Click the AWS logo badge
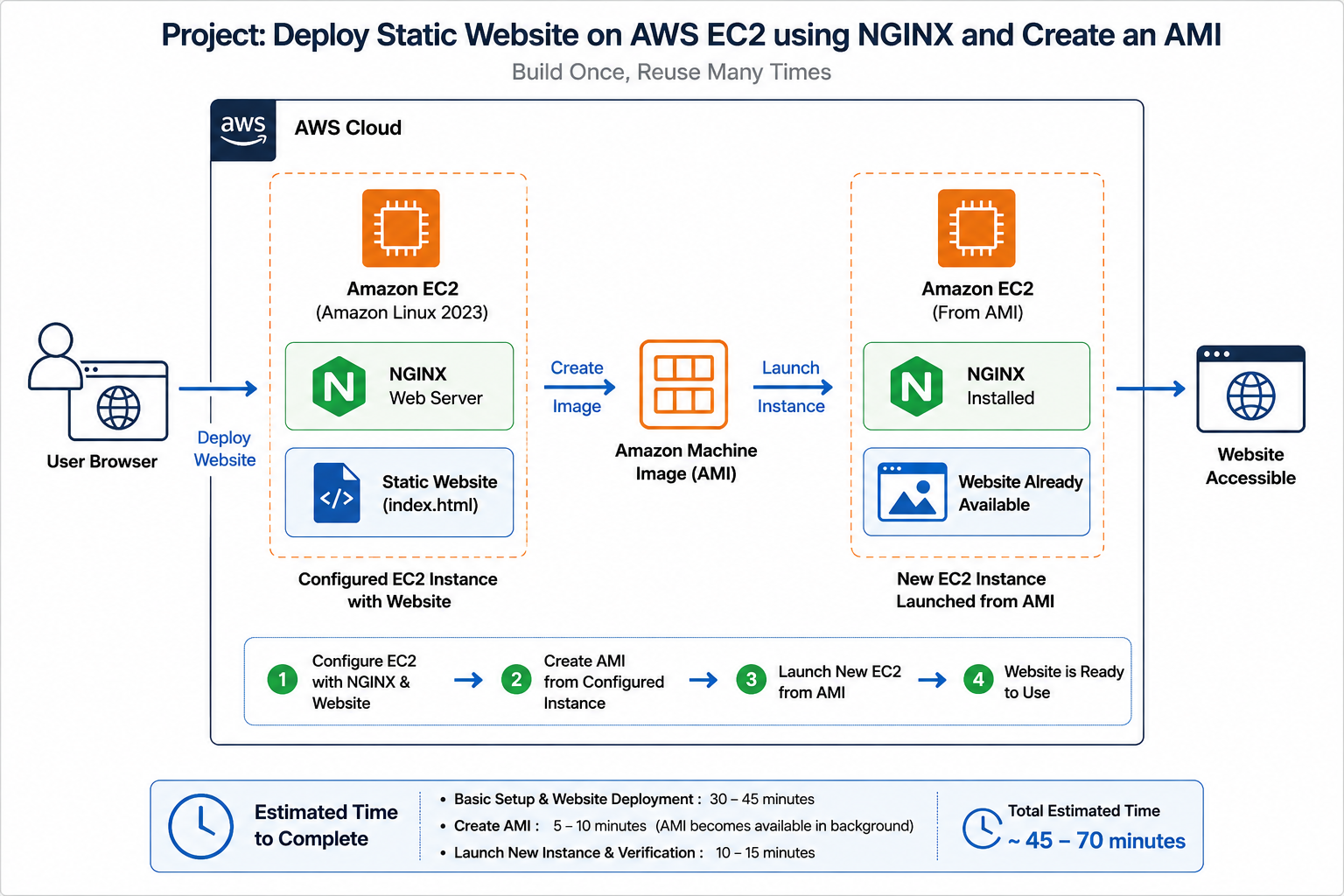This screenshot has width=1344, height=896. pyautogui.click(x=243, y=130)
